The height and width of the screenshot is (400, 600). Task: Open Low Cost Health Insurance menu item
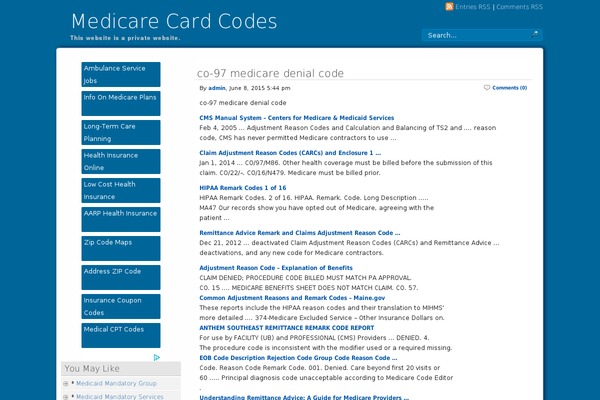coord(121,190)
